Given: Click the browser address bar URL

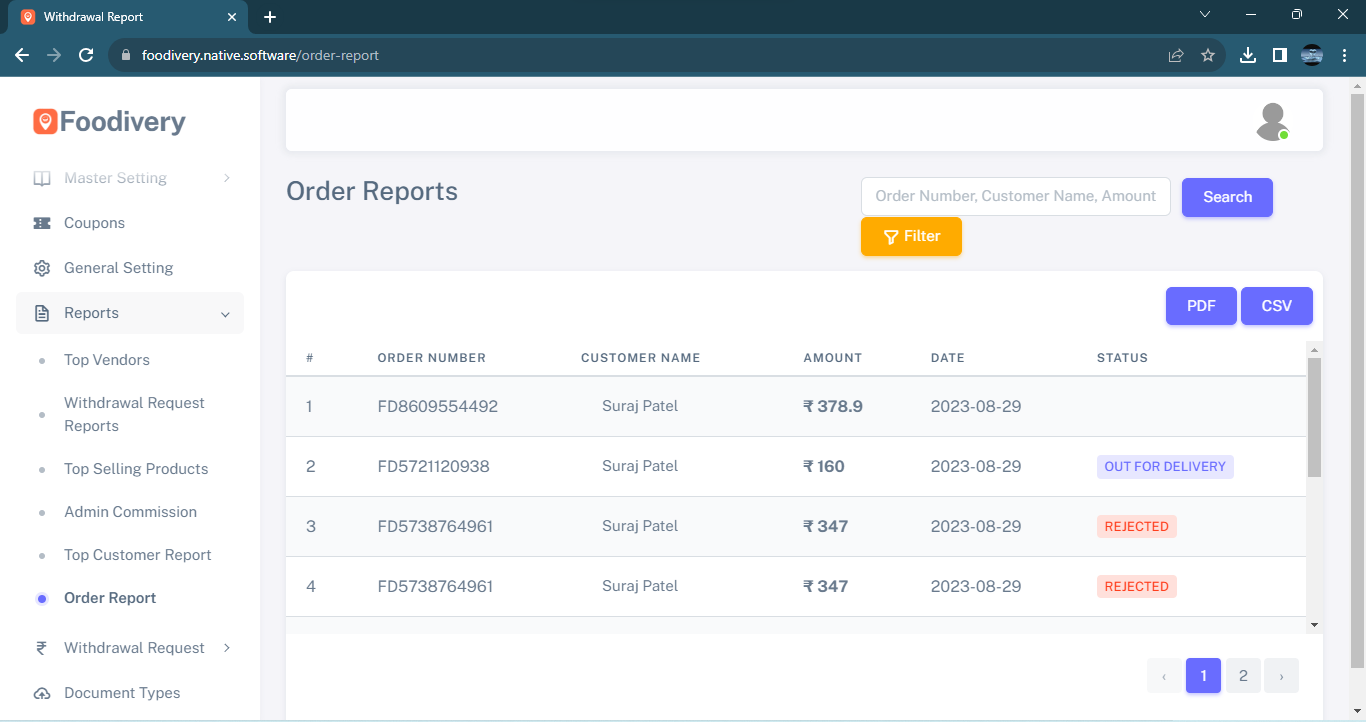Looking at the screenshot, I should (x=260, y=55).
